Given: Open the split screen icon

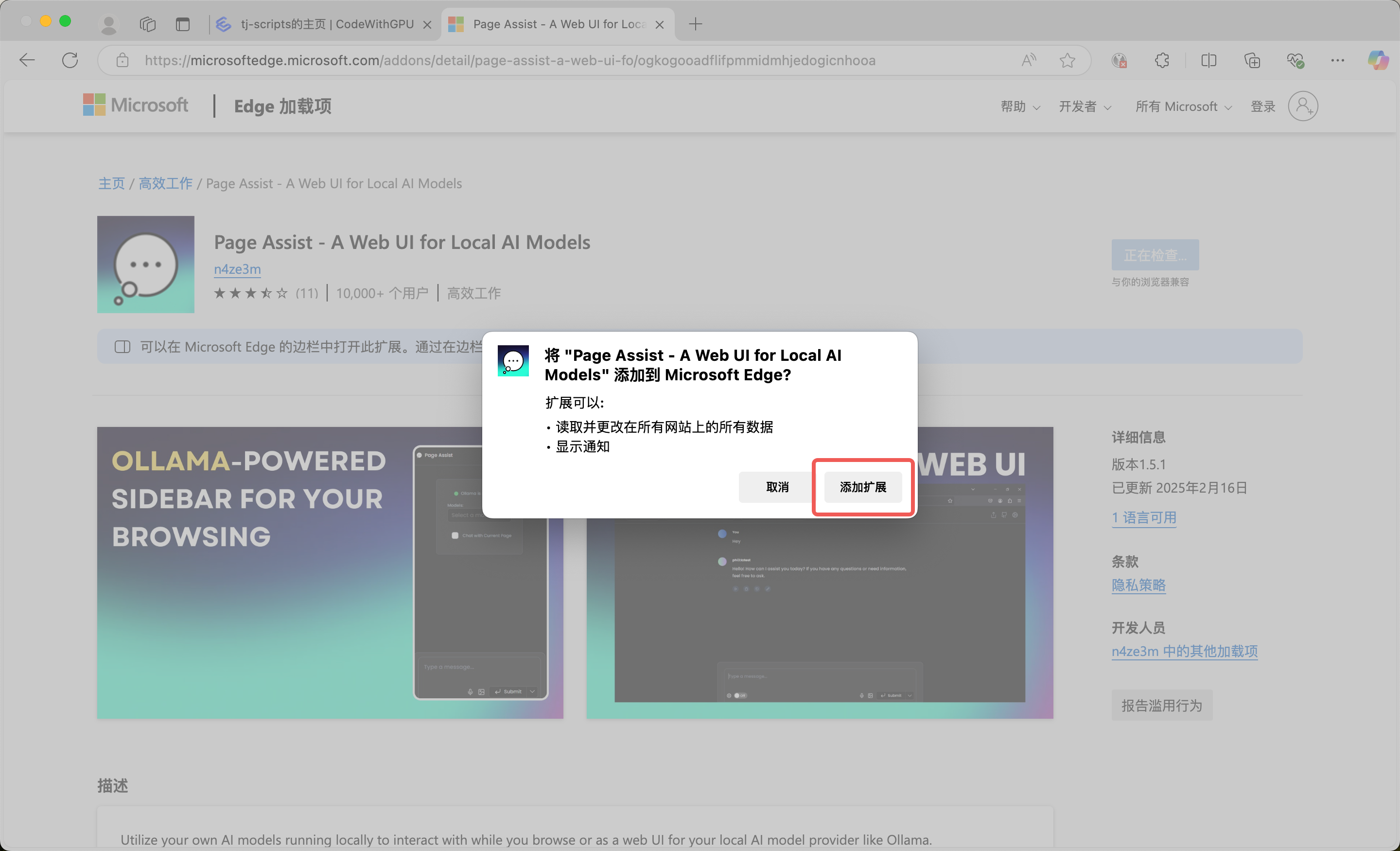Looking at the screenshot, I should click(1208, 60).
